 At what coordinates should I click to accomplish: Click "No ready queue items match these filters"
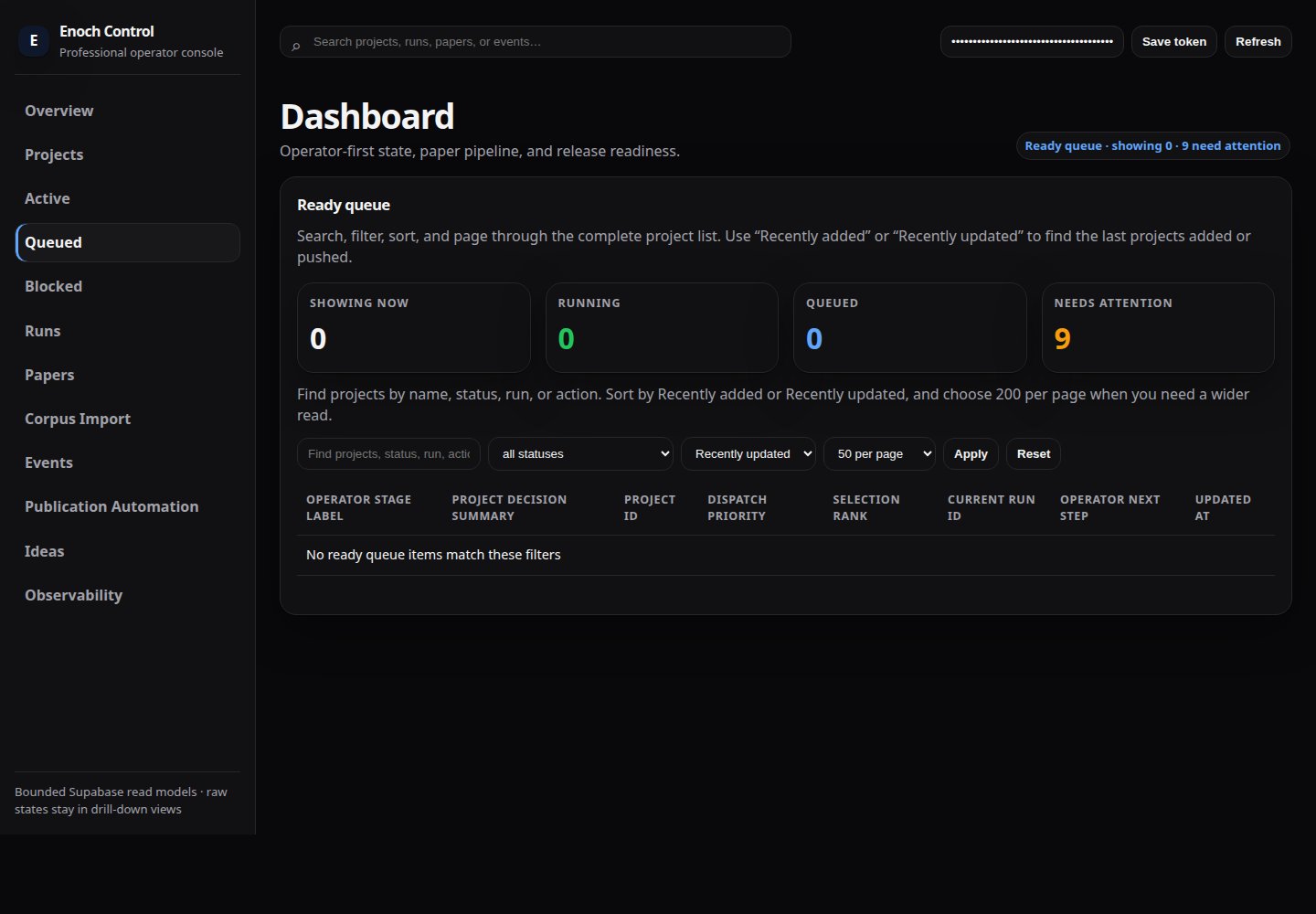click(x=433, y=555)
